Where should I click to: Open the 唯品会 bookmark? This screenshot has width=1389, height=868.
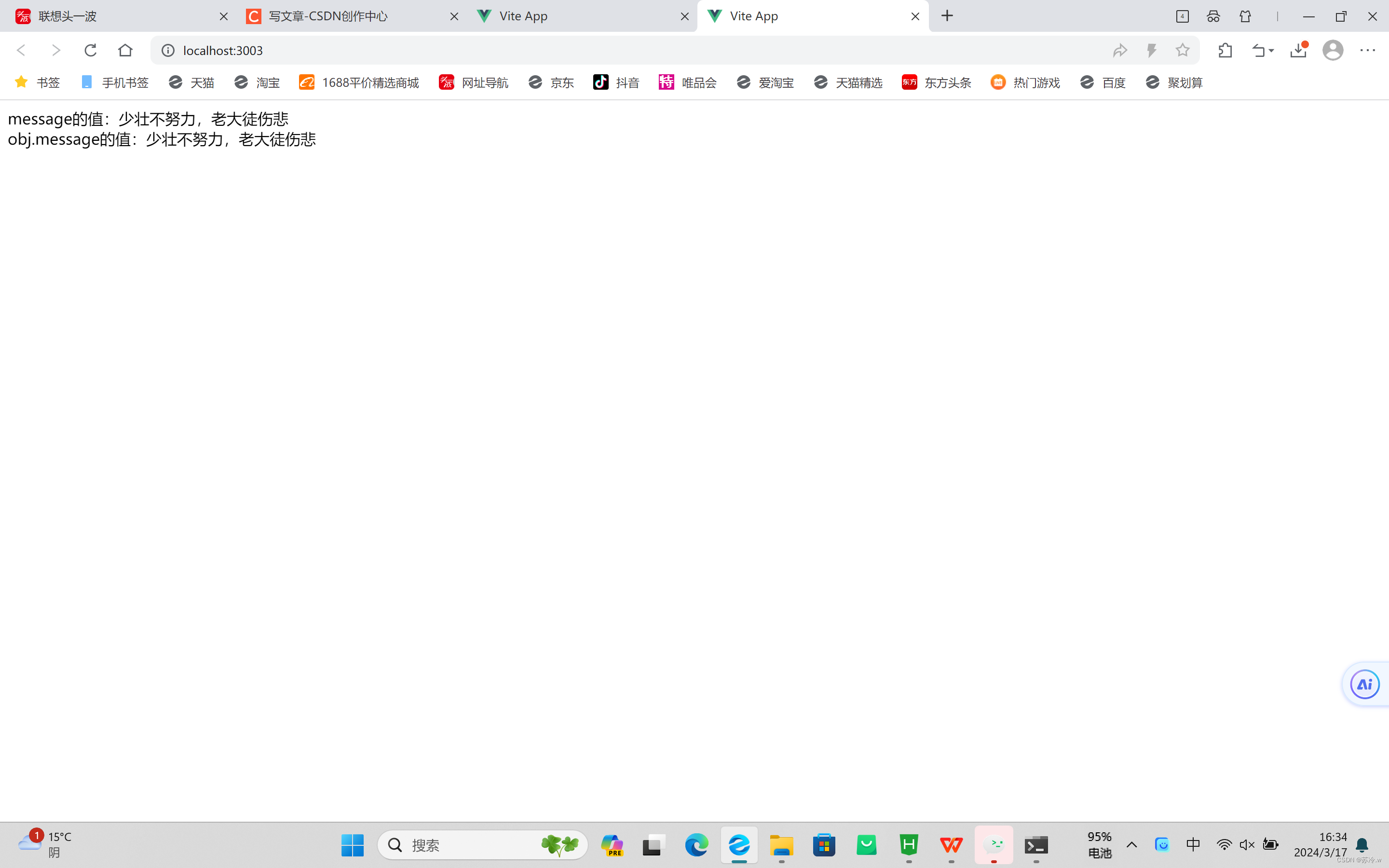tap(688, 82)
